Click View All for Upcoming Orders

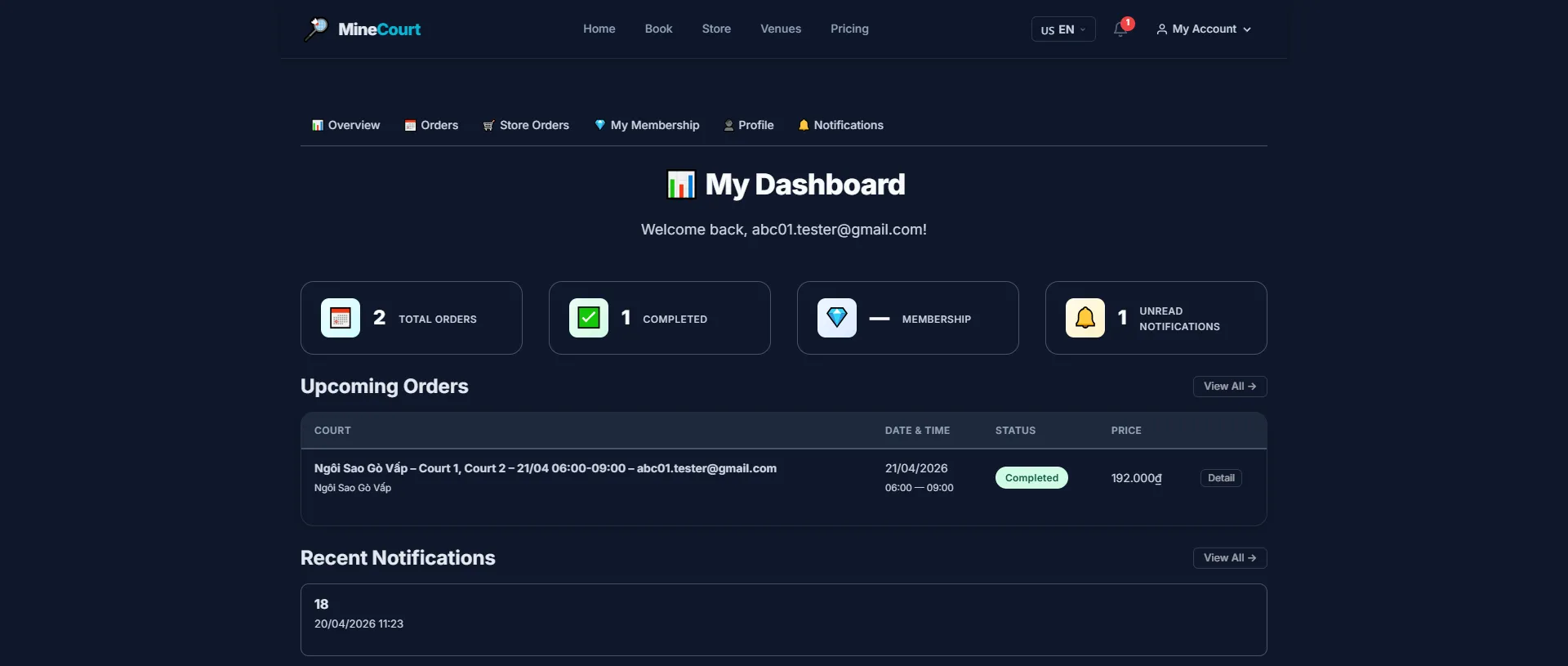(1230, 387)
